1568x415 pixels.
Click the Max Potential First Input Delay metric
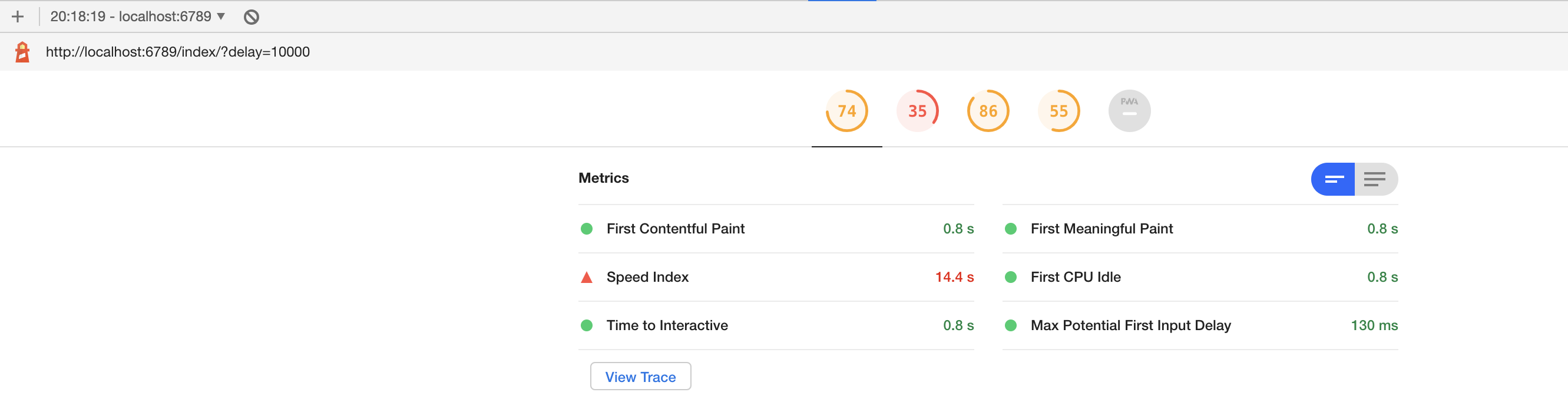pyautogui.click(x=1130, y=325)
